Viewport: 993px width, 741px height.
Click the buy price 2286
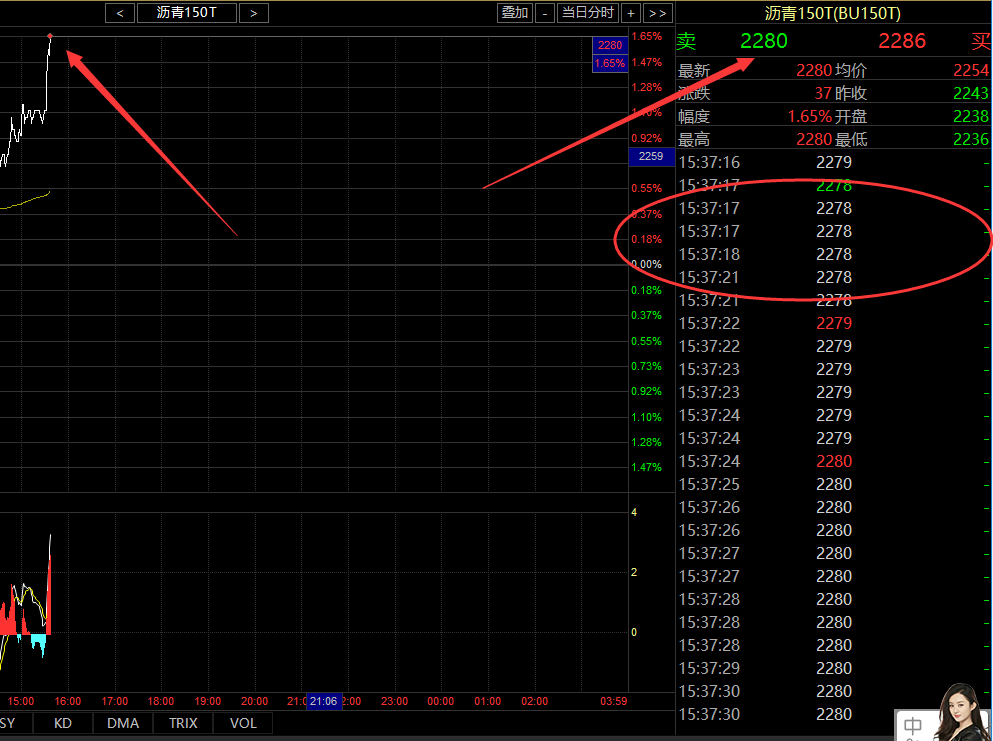[x=902, y=41]
